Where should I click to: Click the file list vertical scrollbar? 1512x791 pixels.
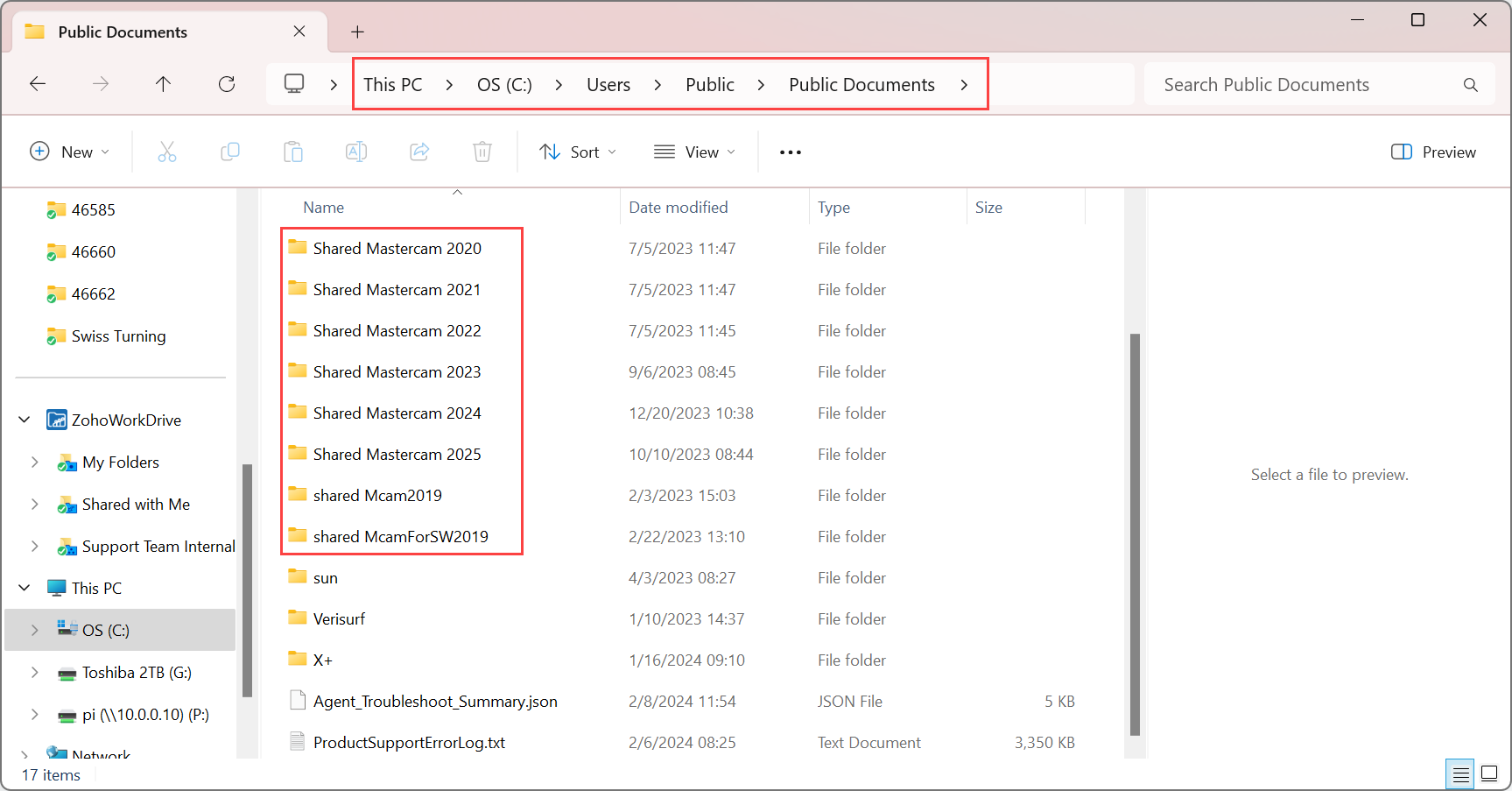pos(1135,534)
